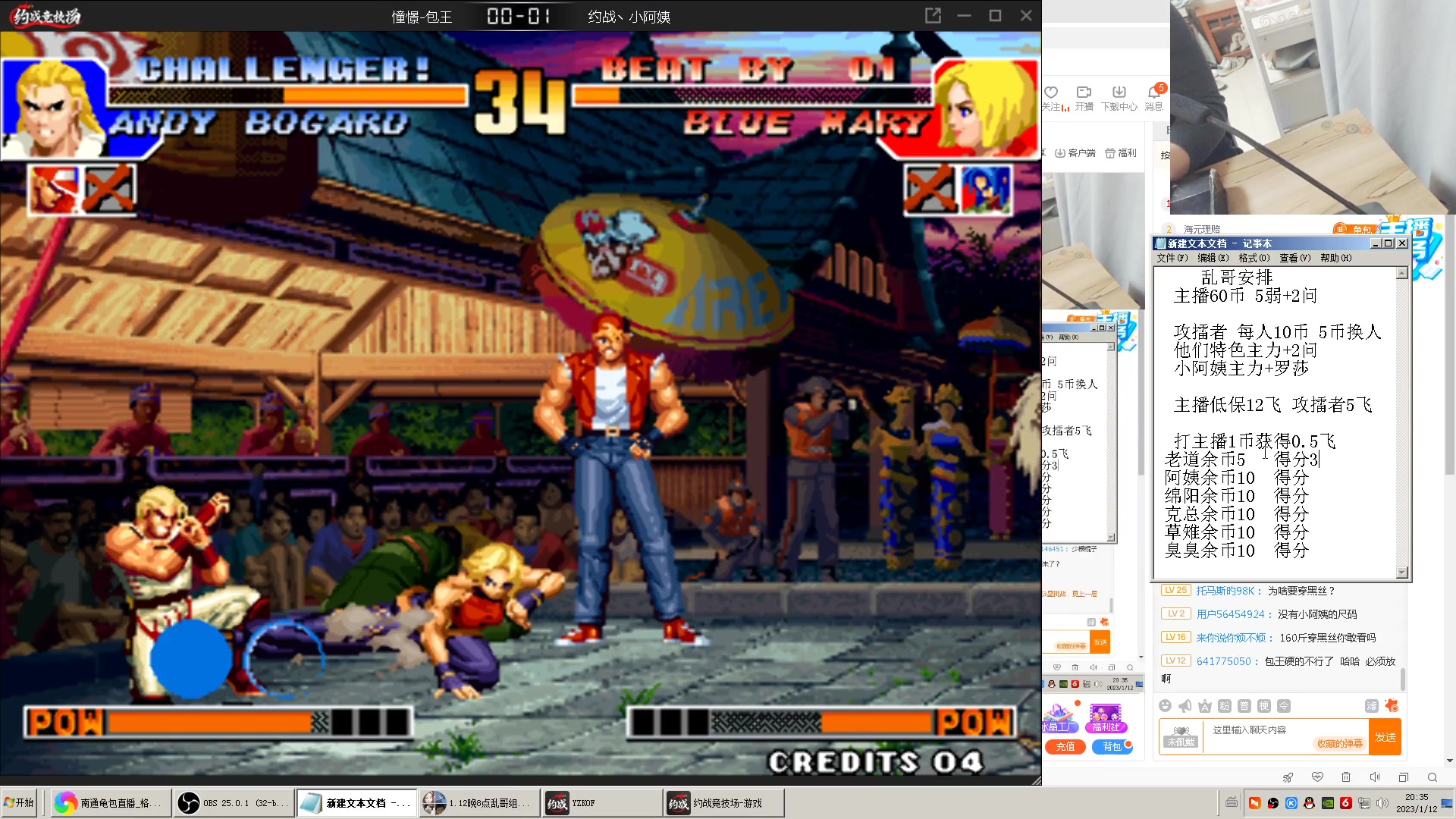Click username 用户56454924 in chat
This screenshot has height=819, width=1456.
(1231, 614)
